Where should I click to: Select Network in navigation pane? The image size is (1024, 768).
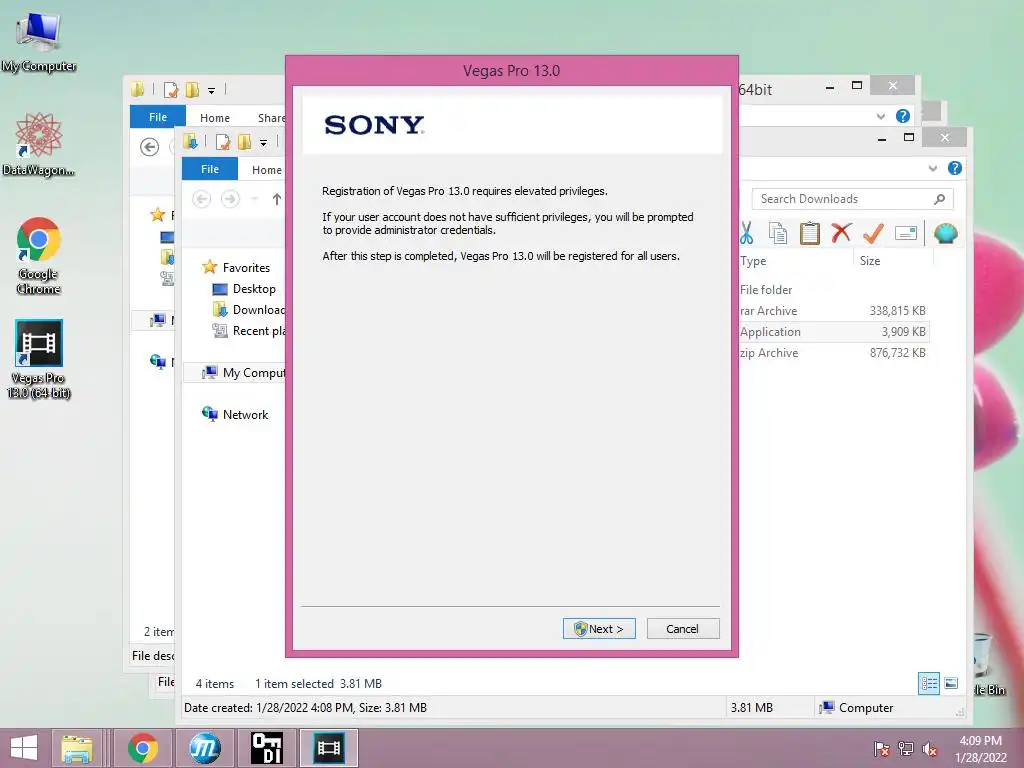tap(234, 414)
